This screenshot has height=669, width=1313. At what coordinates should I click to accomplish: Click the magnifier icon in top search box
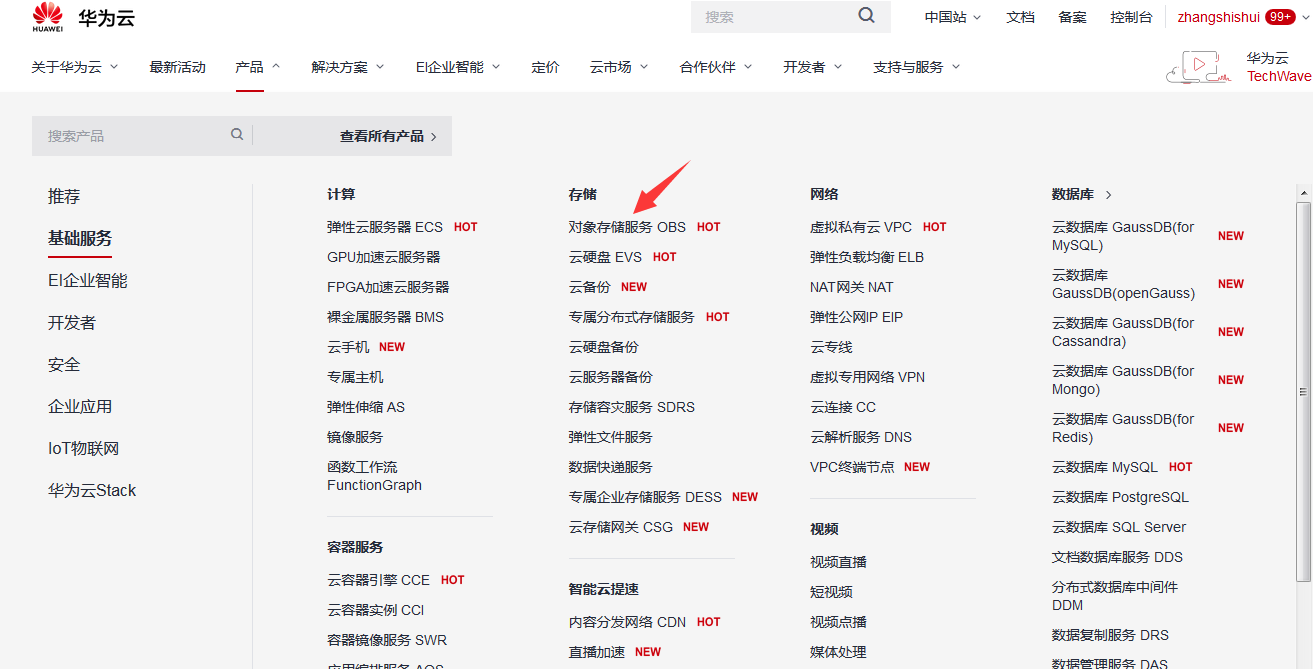coord(867,16)
